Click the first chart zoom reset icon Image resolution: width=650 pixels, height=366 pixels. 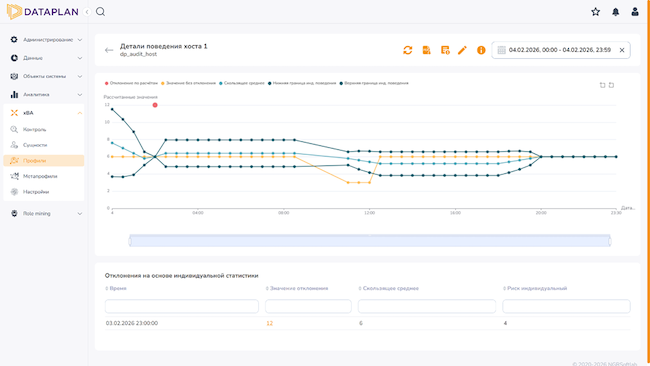click(x=602, y=85)
